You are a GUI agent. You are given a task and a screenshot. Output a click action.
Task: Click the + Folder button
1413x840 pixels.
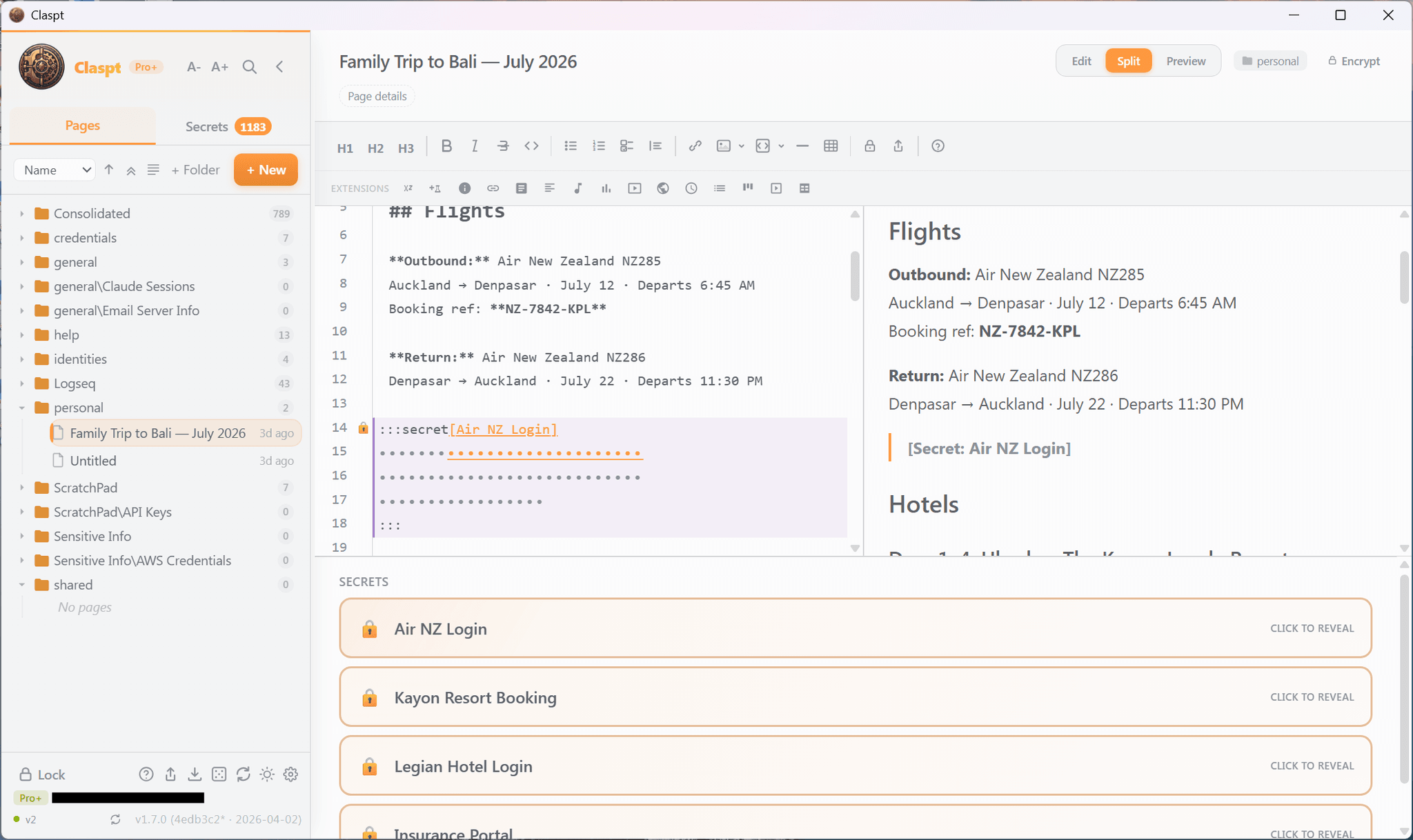click(195, 170)
